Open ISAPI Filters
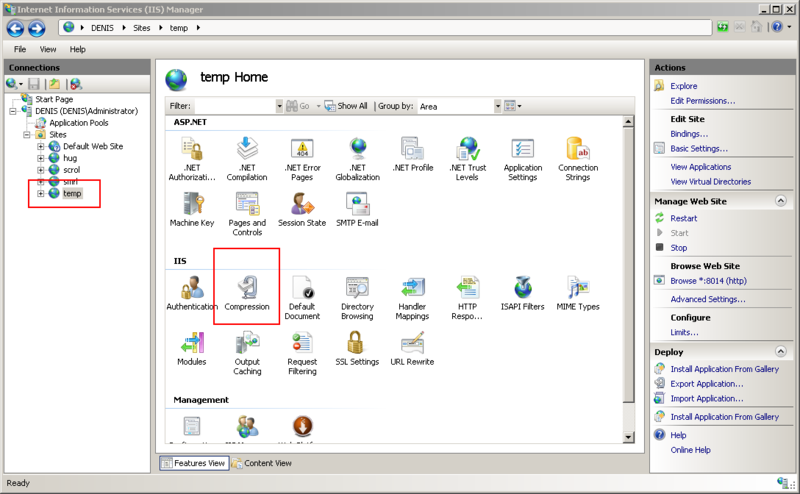The height and width of the screenshot is (494, 800). click(x=523, y=293)
